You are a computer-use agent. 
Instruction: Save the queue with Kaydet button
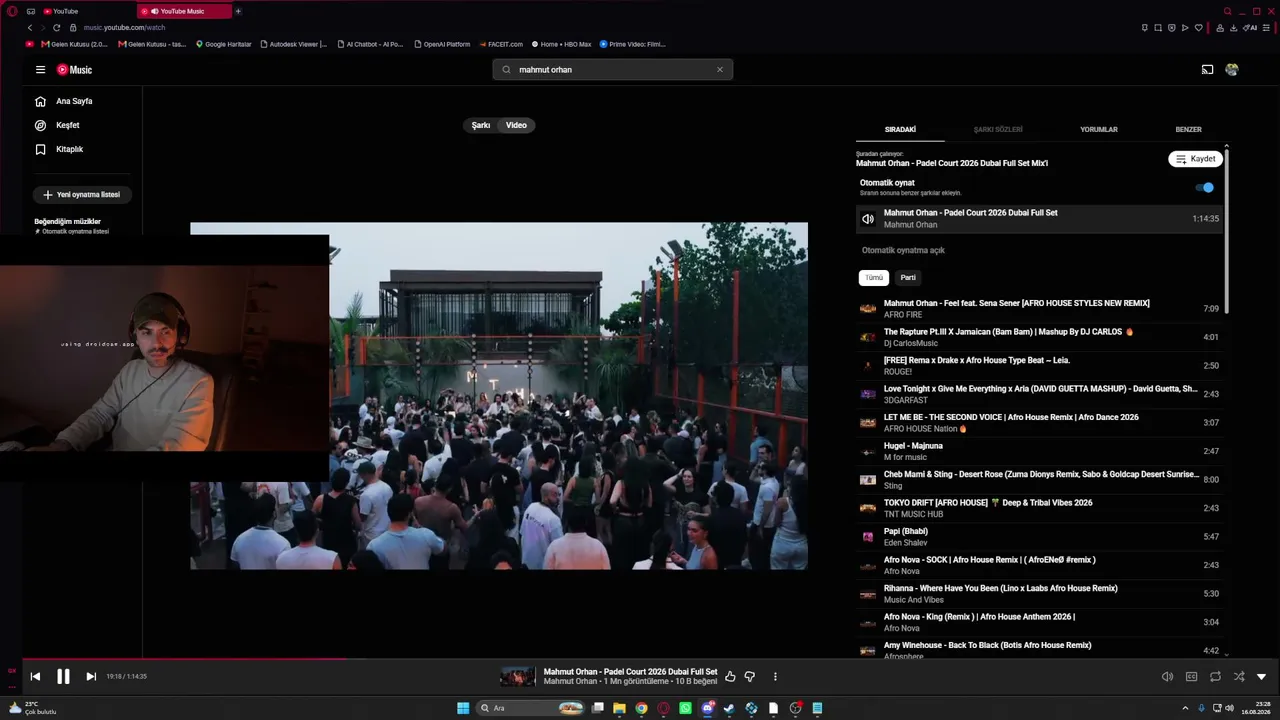[x=1195, y=159]
